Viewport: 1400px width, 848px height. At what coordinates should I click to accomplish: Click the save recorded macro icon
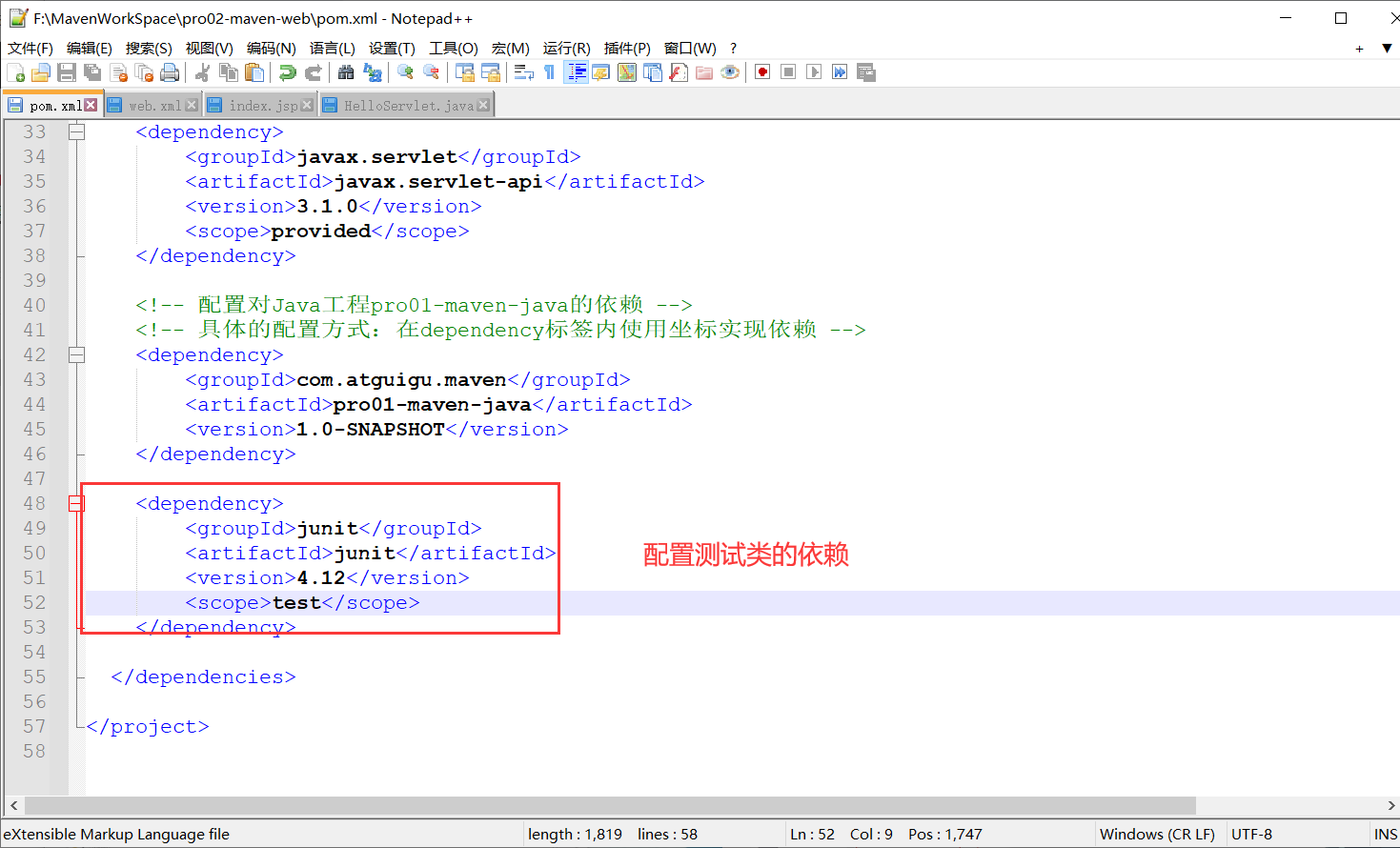click(x=866, y=72)
